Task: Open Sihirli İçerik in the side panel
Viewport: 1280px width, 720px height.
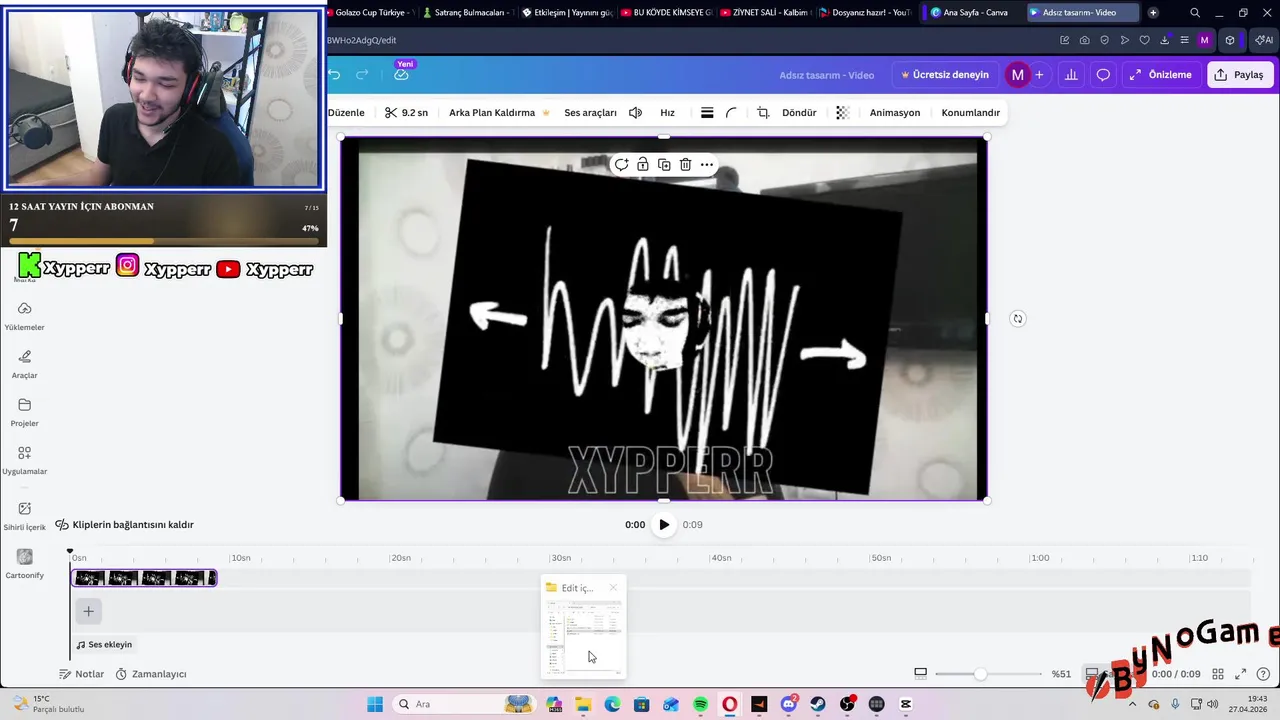Action: pyautogui.click(x=24, y=516)
